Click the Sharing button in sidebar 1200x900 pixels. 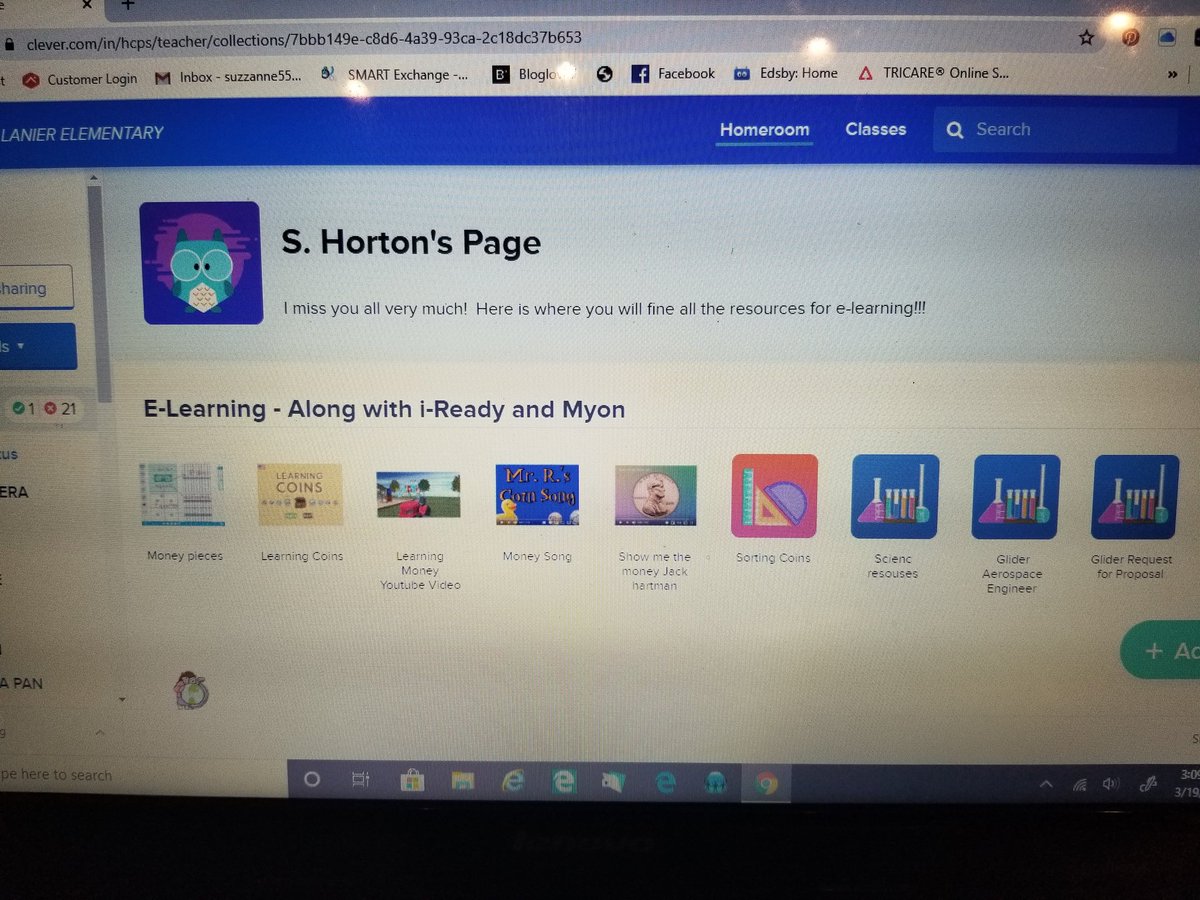pos(36,288)
